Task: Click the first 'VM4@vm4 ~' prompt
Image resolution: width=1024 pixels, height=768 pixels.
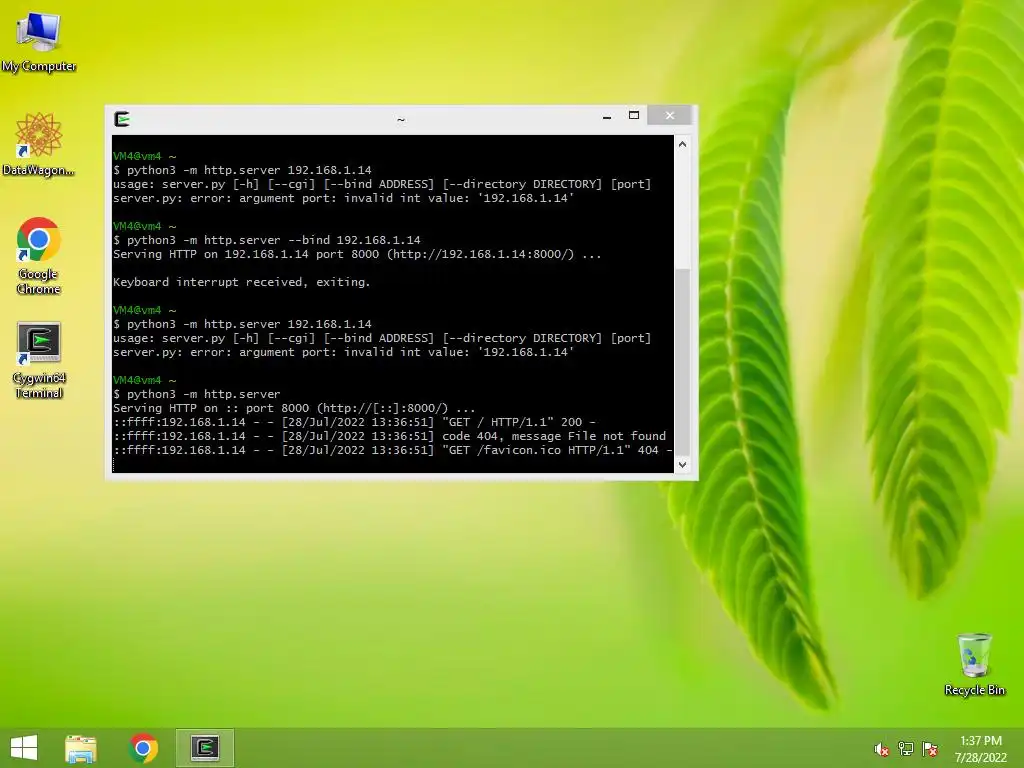Action: point(144,156)
